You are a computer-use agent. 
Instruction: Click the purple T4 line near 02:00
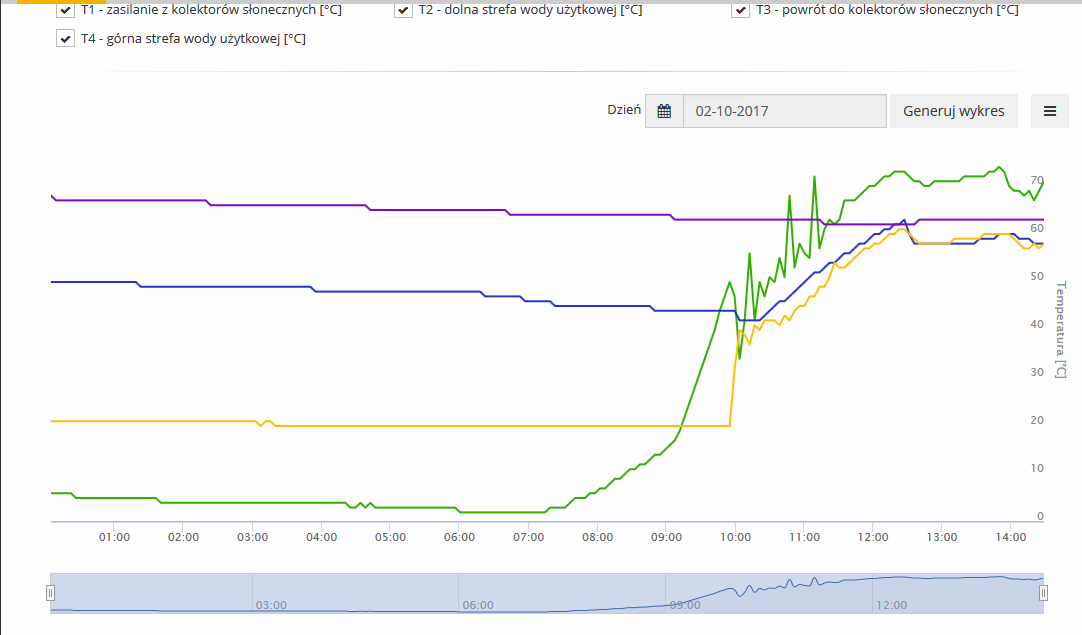coord(183,201)
